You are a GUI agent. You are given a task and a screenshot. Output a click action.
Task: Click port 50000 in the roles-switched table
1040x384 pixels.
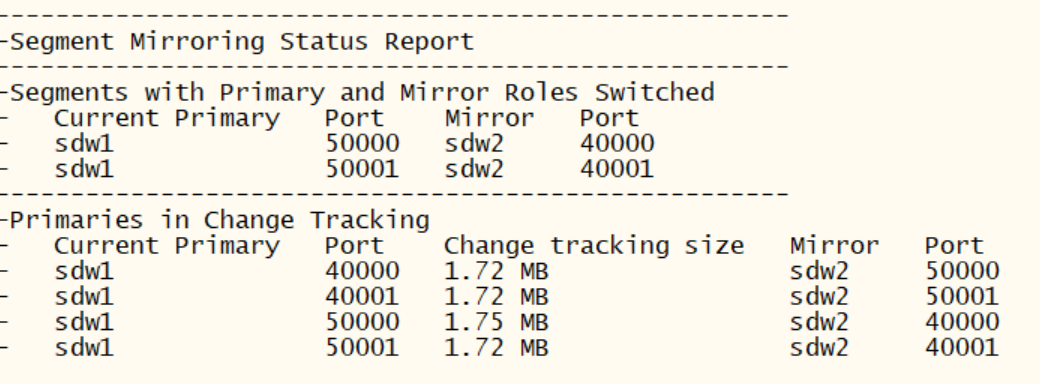pyautogui.click(x=362, y=143)
